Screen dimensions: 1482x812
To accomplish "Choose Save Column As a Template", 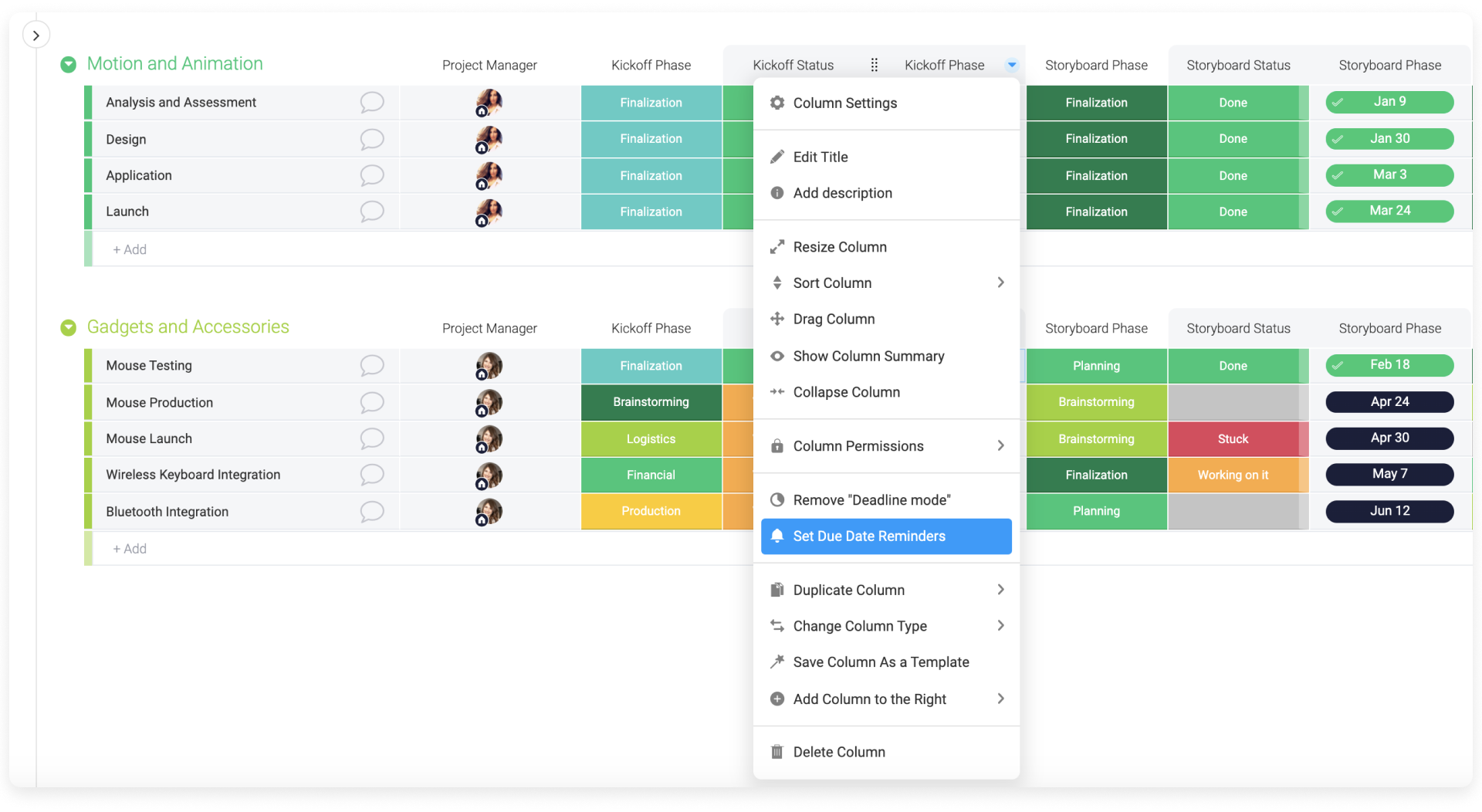I will pos(886,662).
